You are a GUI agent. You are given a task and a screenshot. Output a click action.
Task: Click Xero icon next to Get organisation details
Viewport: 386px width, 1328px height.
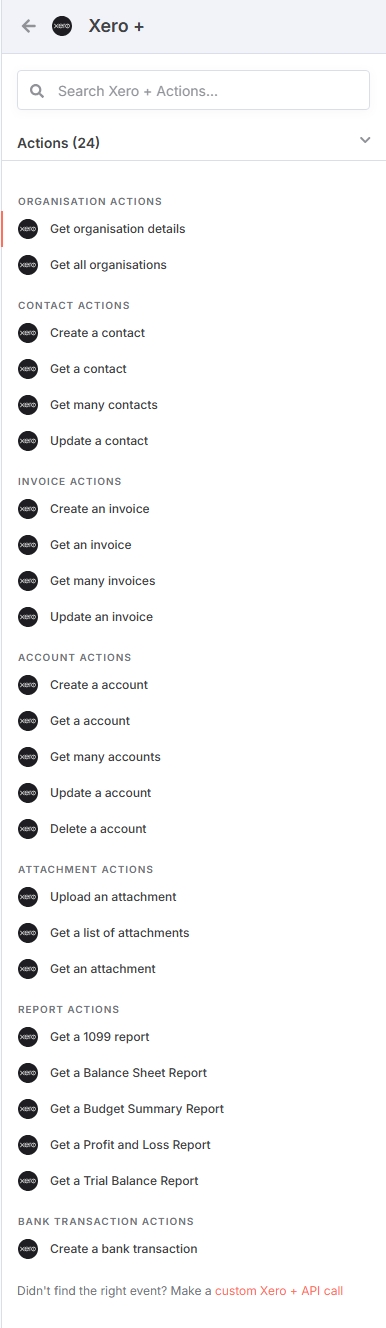point(28,229)
